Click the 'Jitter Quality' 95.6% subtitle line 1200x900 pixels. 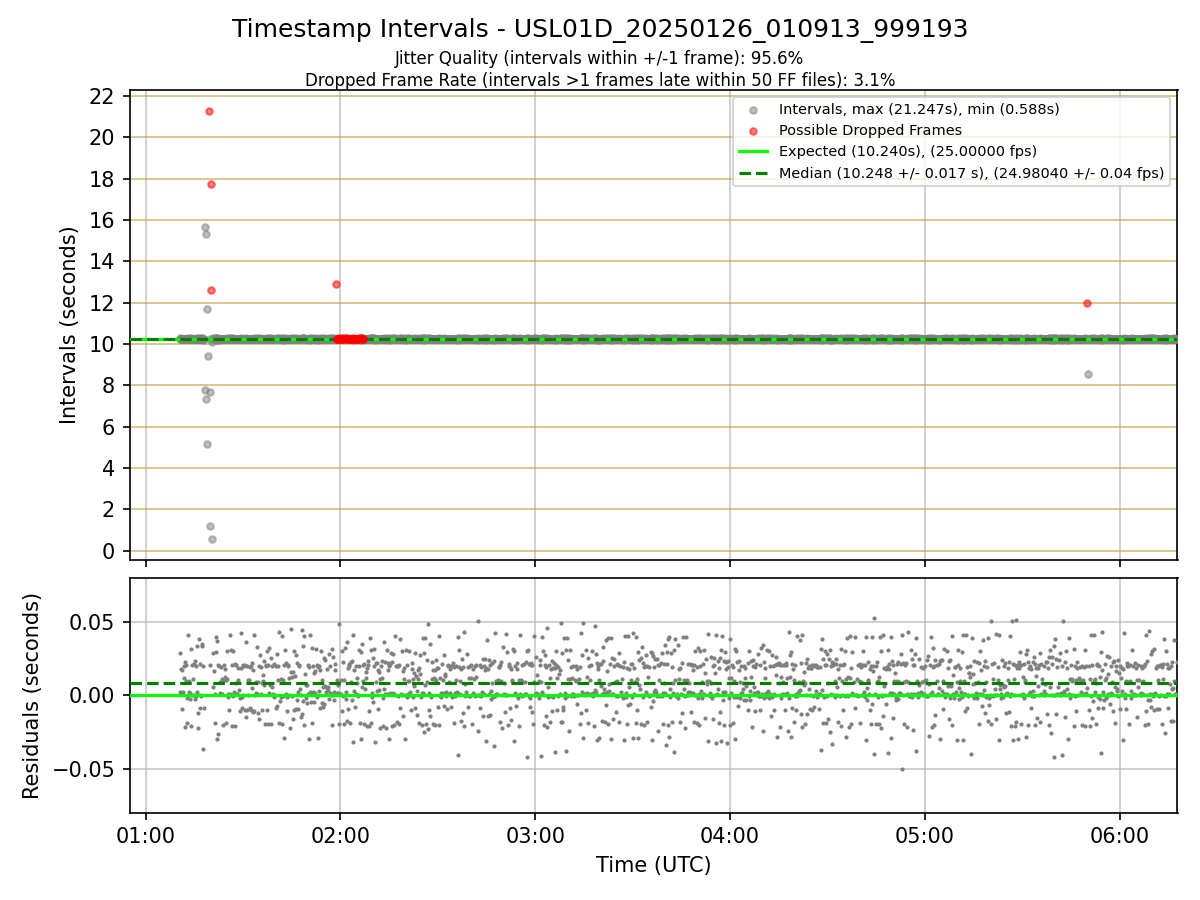599,59
